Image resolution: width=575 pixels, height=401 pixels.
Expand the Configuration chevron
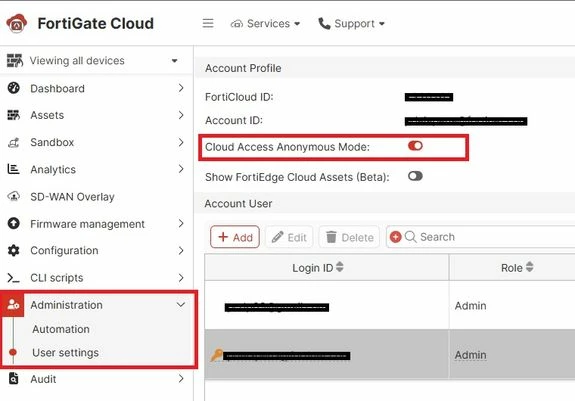point(181,250)
